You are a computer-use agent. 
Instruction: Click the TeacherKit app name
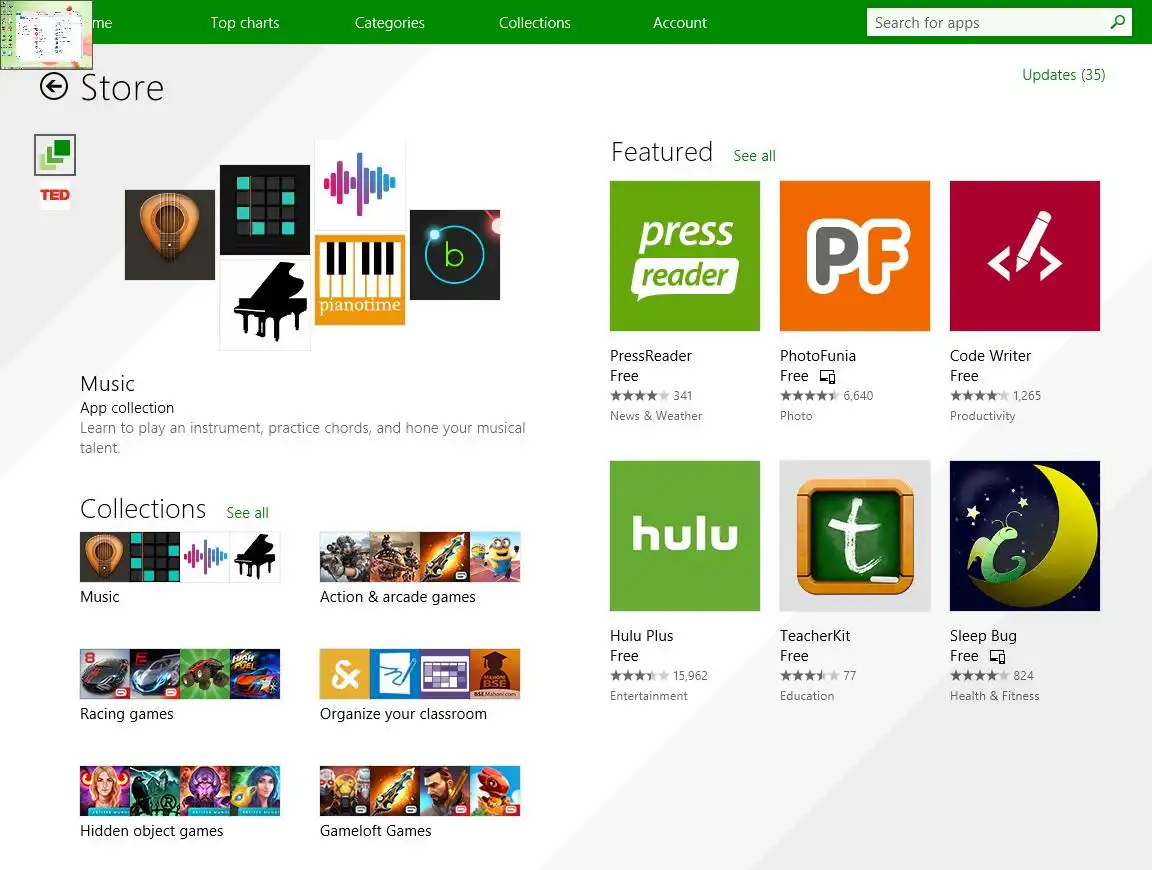point(815,636)
